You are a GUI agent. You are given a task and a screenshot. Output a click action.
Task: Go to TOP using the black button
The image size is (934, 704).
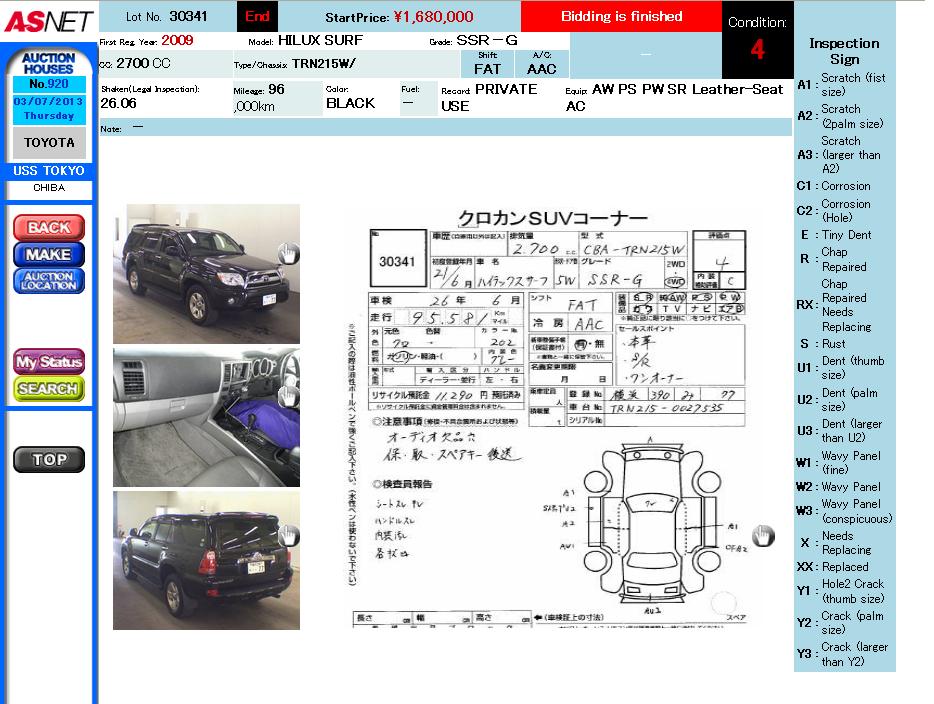click(x=48, y=460)
